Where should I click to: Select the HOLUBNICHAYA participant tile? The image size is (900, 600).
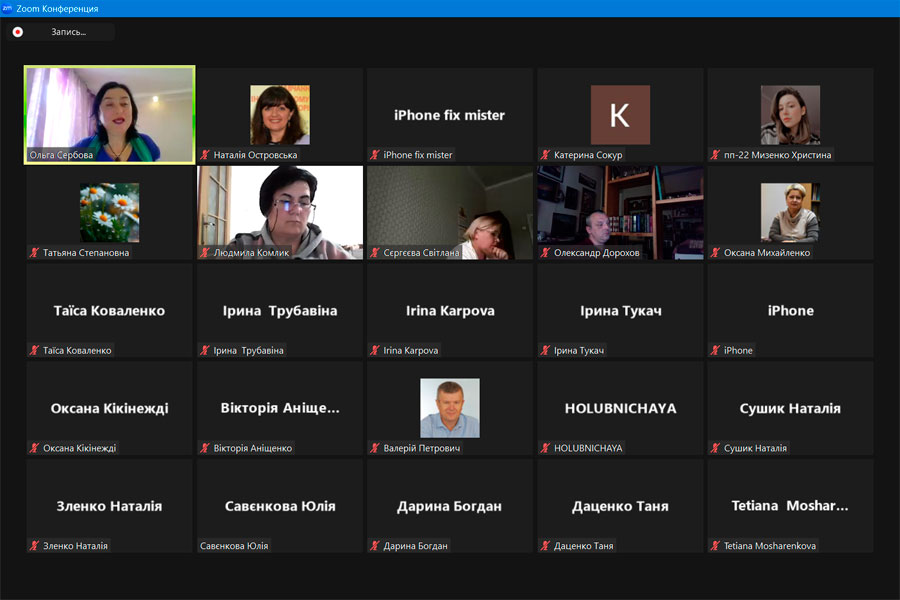(x=620, y=408)
